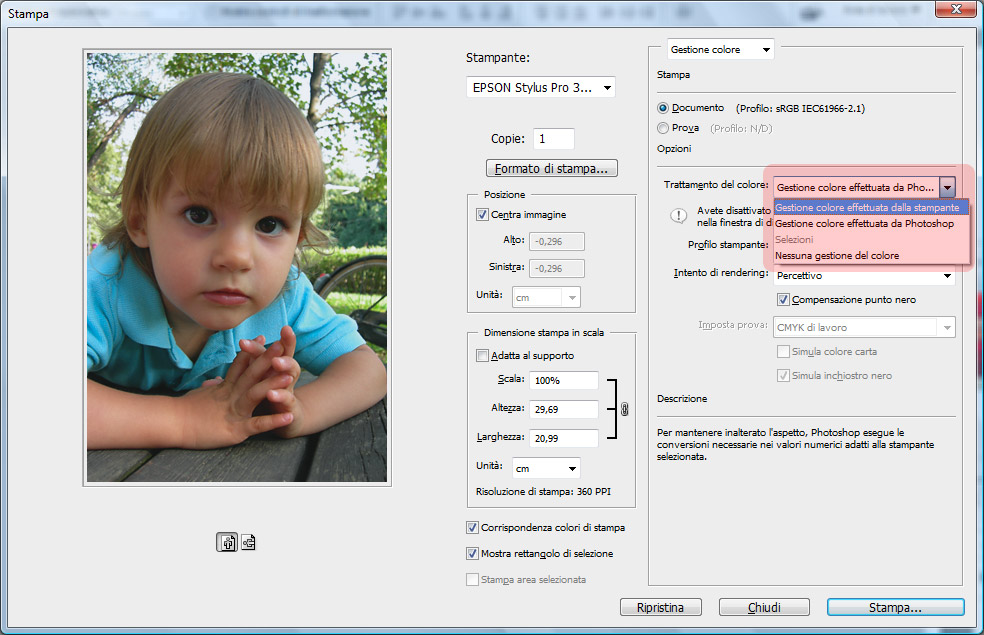Toggle the Centra immagine checkbox

pos(483,215)
